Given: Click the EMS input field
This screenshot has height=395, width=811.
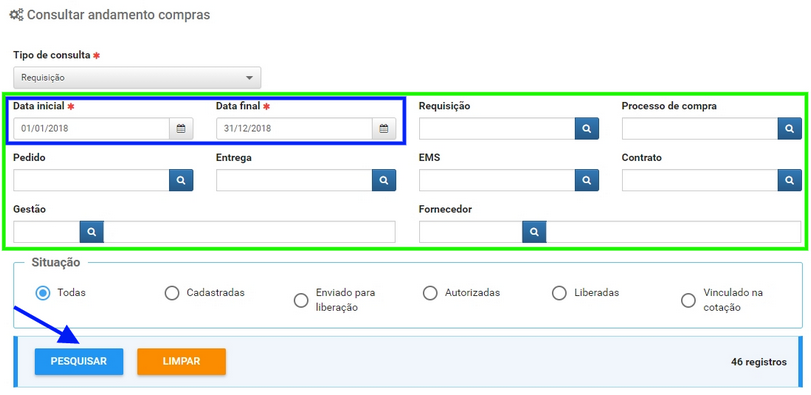Looking at the screenshot, I should tap(497, 180).
